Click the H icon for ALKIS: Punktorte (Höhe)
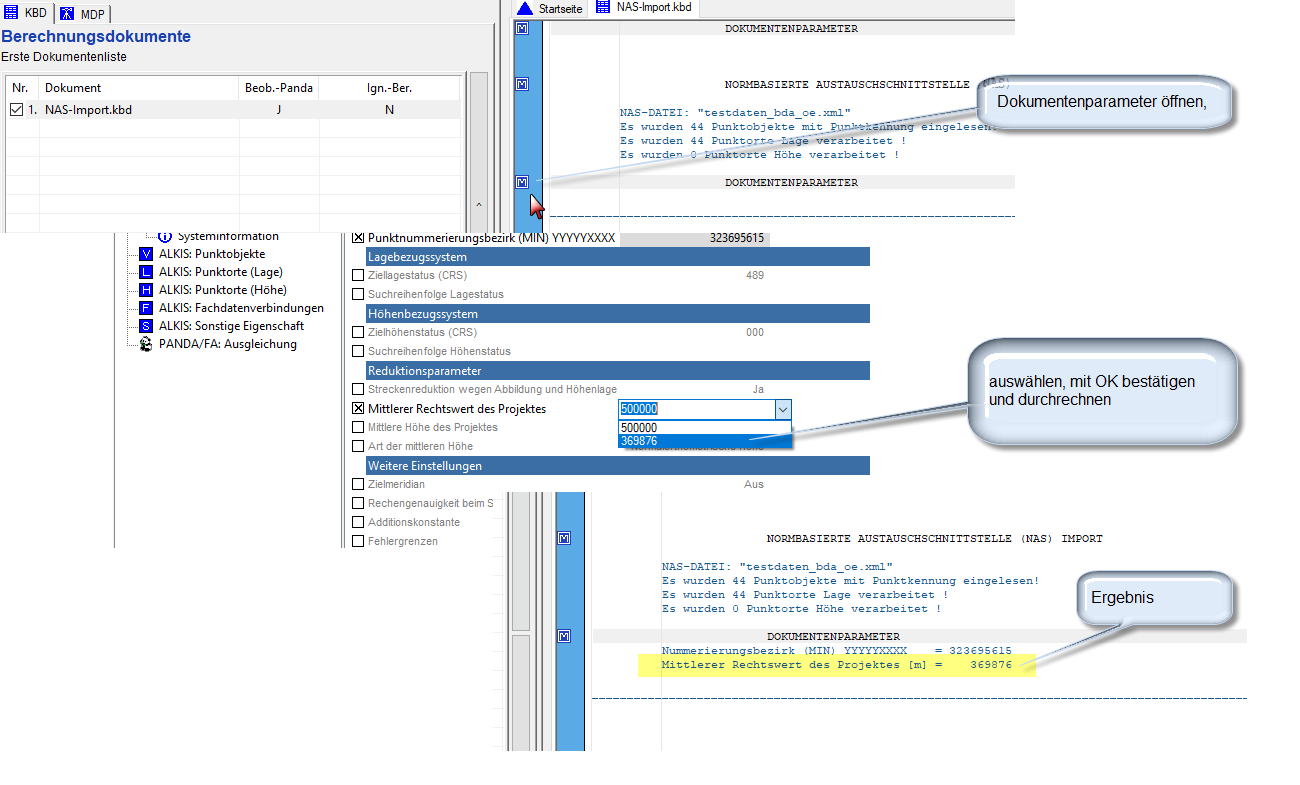This screenshot has height=785, width=1300. pyautogui.click(x=146, y=290)
